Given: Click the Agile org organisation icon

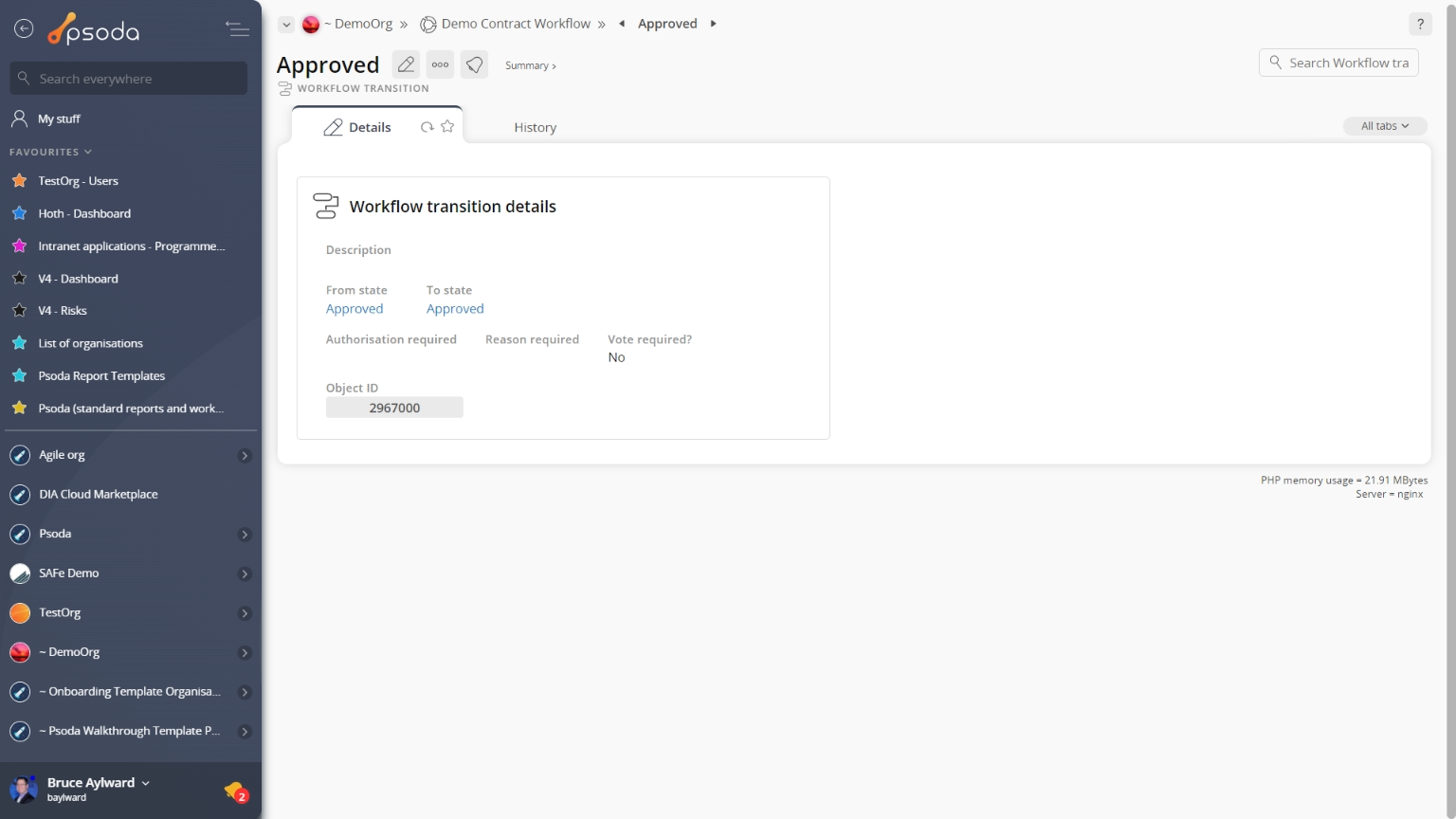Looking at the screenshot, I should [20, 455].
